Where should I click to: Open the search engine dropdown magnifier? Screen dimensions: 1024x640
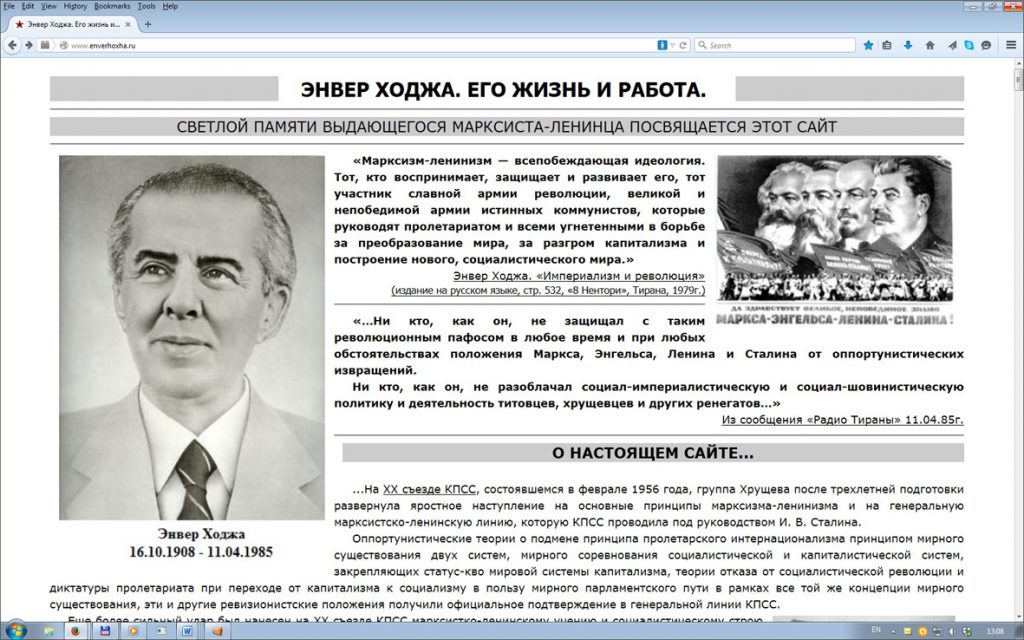click(x=703, y=45)
